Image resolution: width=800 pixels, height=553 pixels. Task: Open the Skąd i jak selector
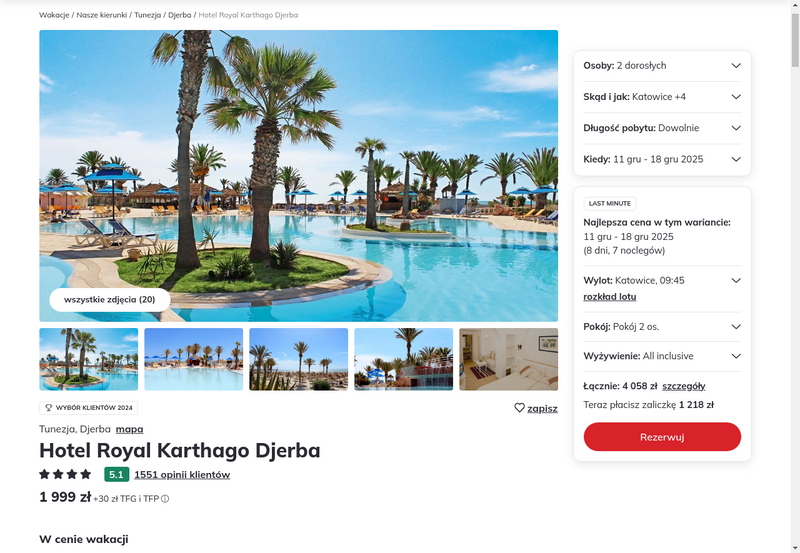pyautogui.click(x=662, y=97)
